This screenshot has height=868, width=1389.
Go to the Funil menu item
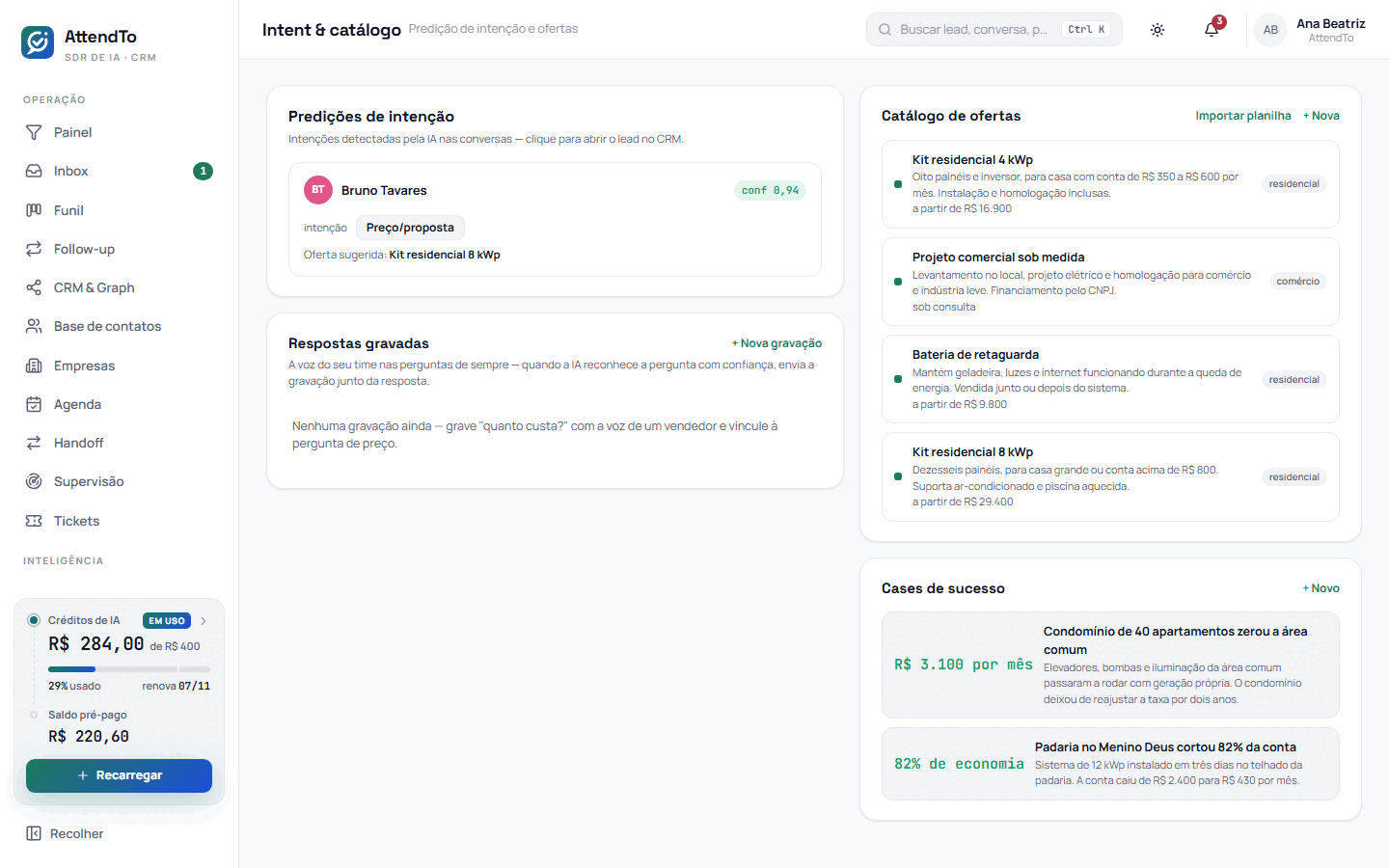119,210
